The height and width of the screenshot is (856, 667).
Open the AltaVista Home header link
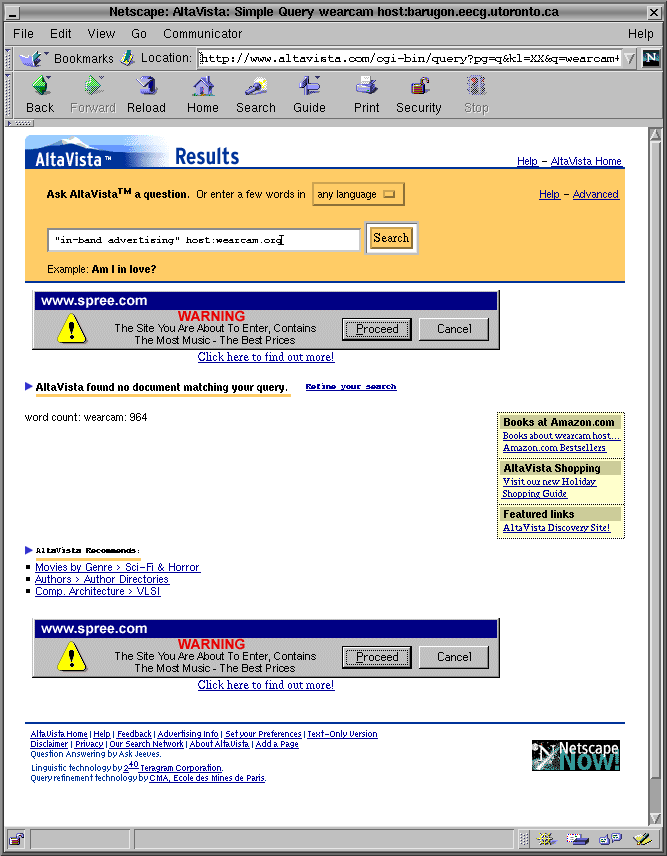(586, 161)
